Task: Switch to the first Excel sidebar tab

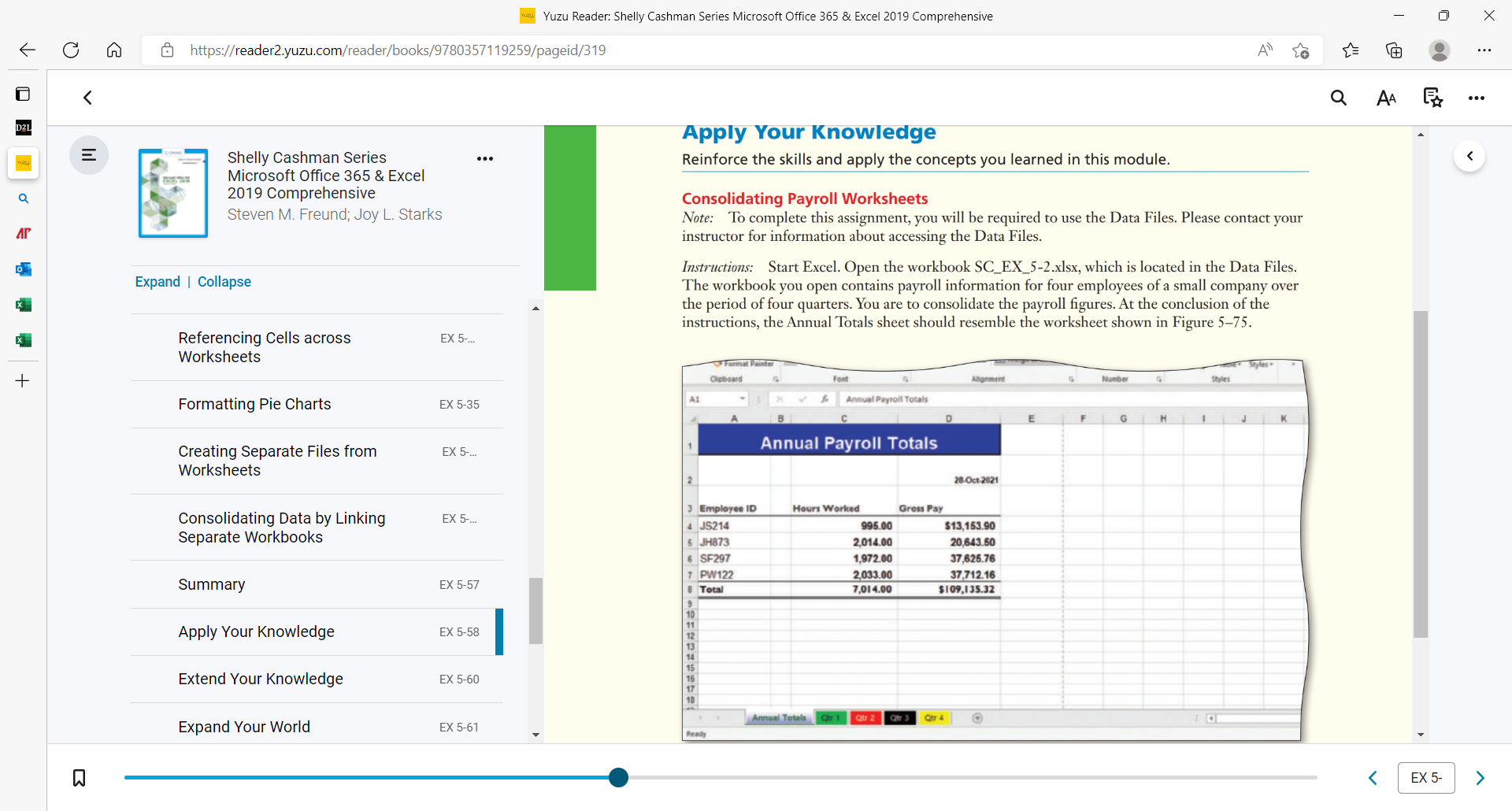Action: [x=24, y=305]
